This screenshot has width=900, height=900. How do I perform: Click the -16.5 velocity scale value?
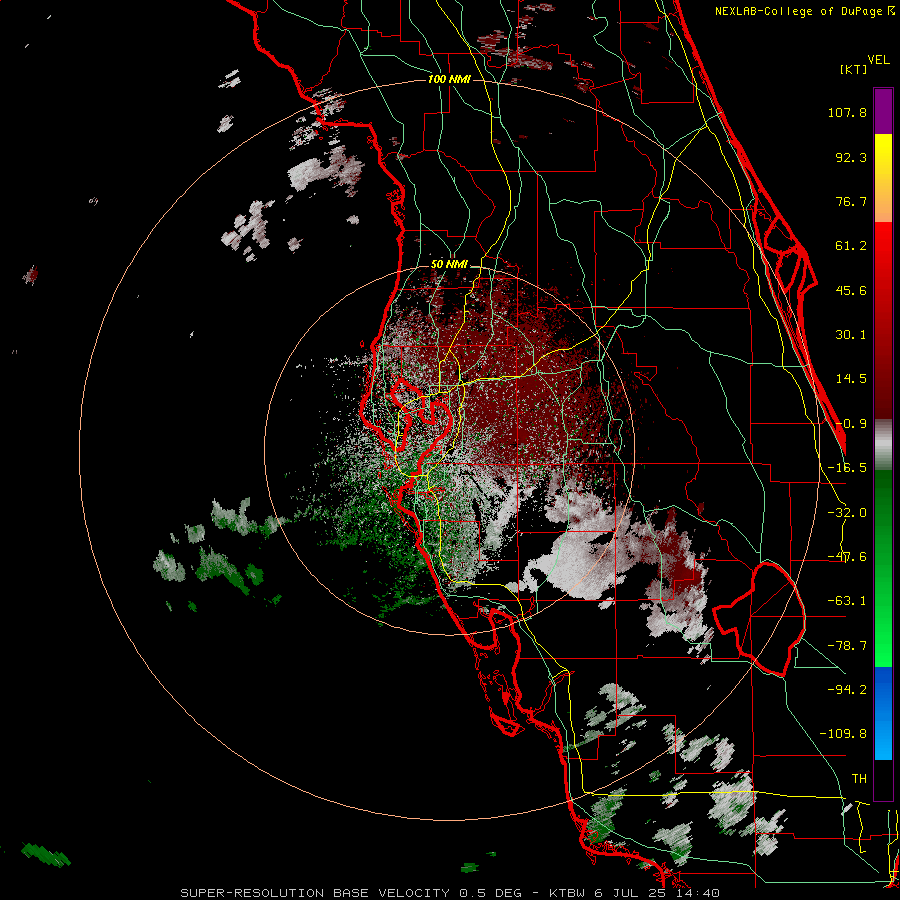click(847, 468)
